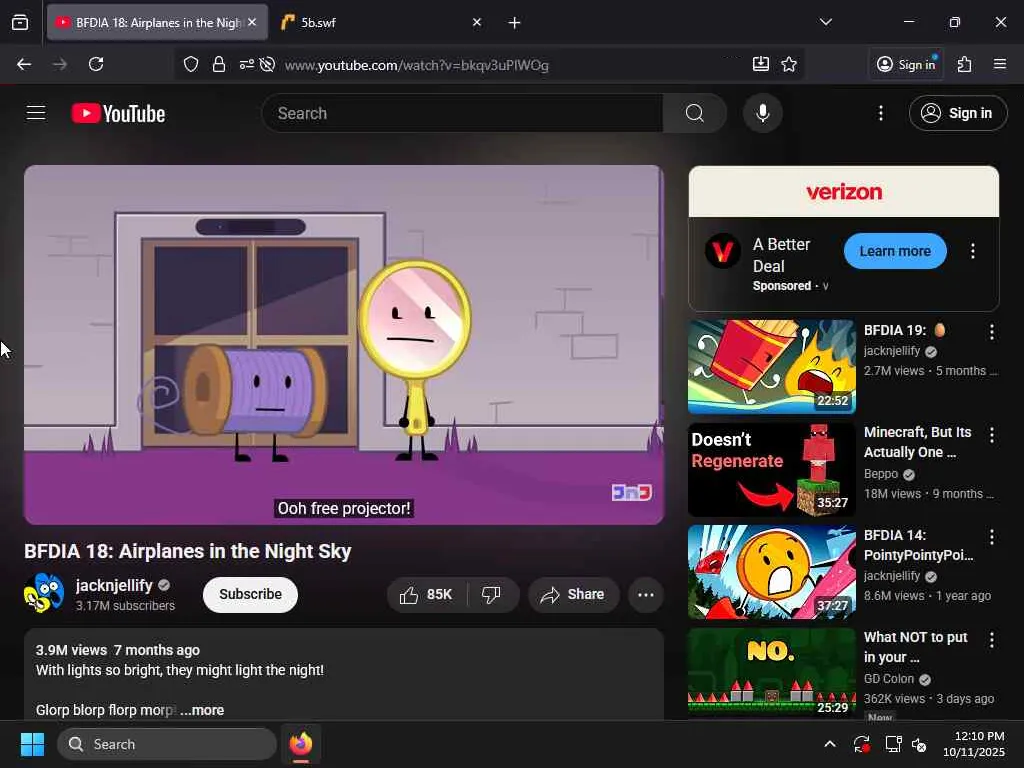
Task: Open the YouTube guide hamburger menu
Action: 36,113
